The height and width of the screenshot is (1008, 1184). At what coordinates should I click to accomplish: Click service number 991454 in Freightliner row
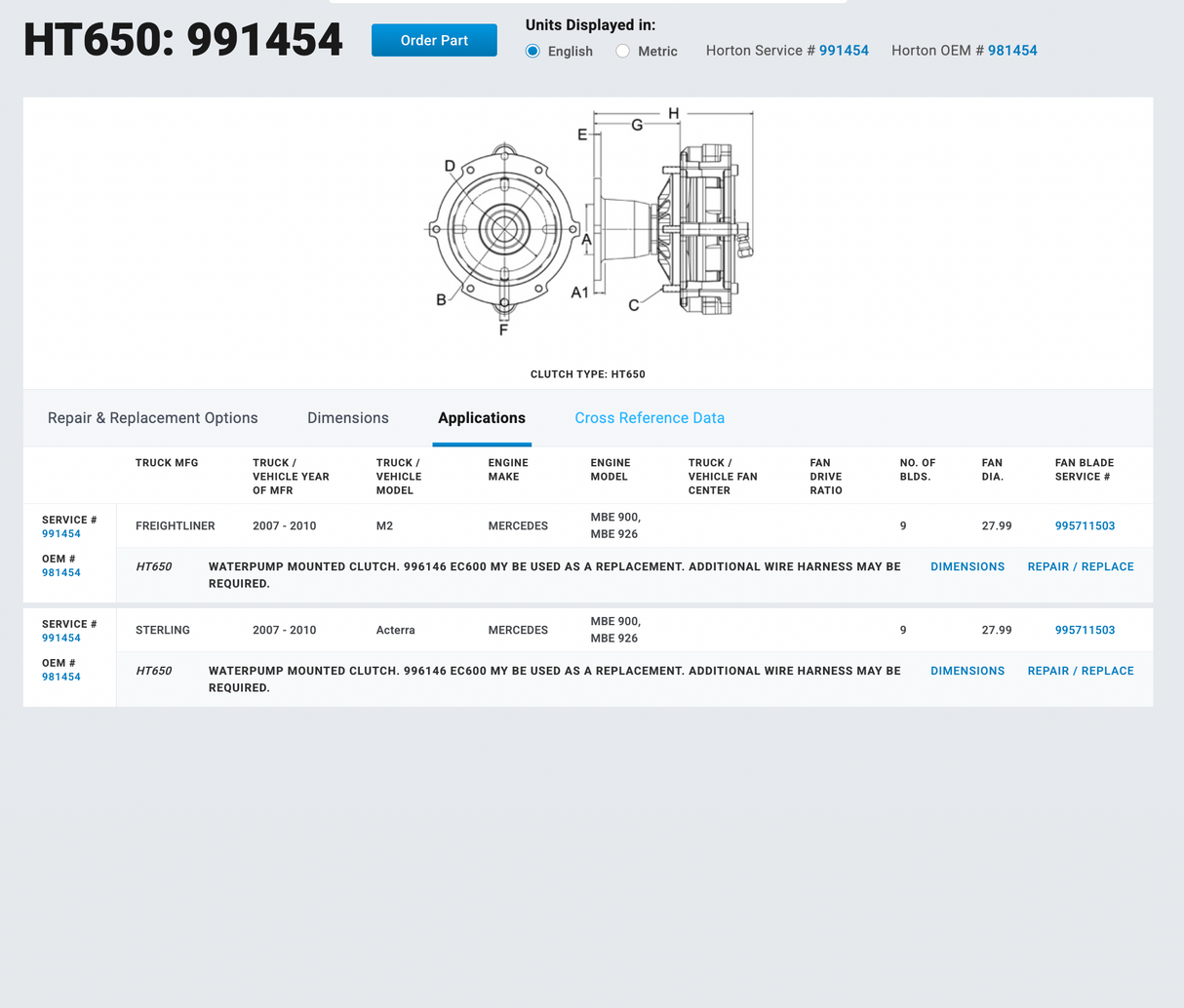point(61,534)
